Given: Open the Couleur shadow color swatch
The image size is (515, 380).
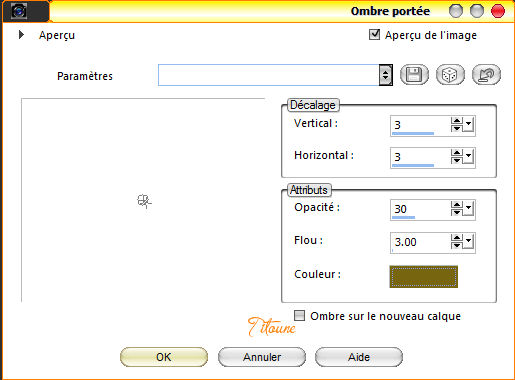Looking at the screenshot, I should pos(424,276).
